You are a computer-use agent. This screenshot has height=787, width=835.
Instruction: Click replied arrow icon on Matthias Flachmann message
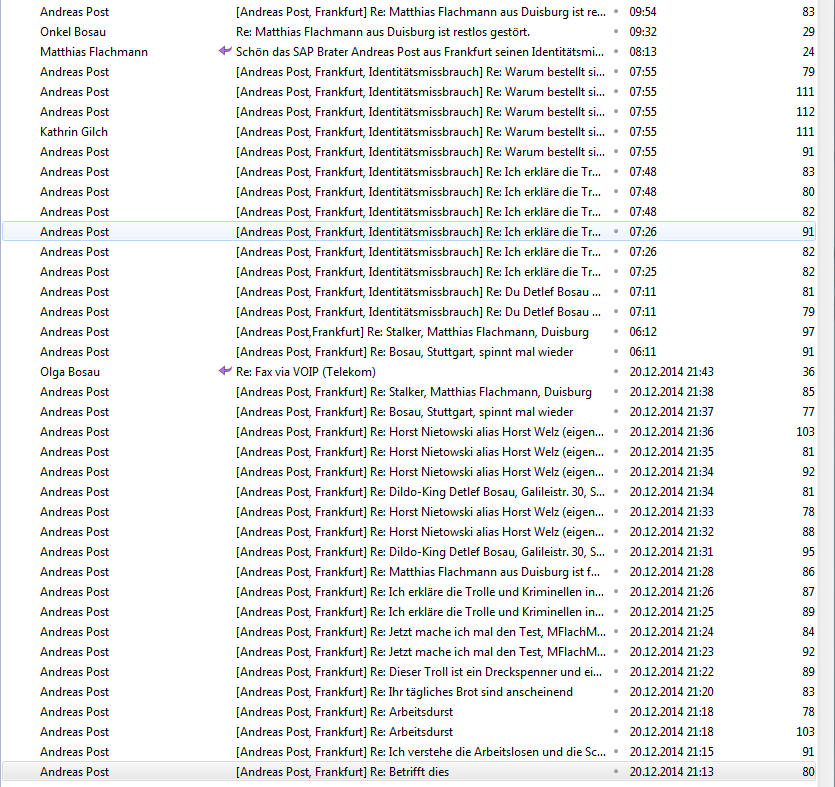[225, 51]
